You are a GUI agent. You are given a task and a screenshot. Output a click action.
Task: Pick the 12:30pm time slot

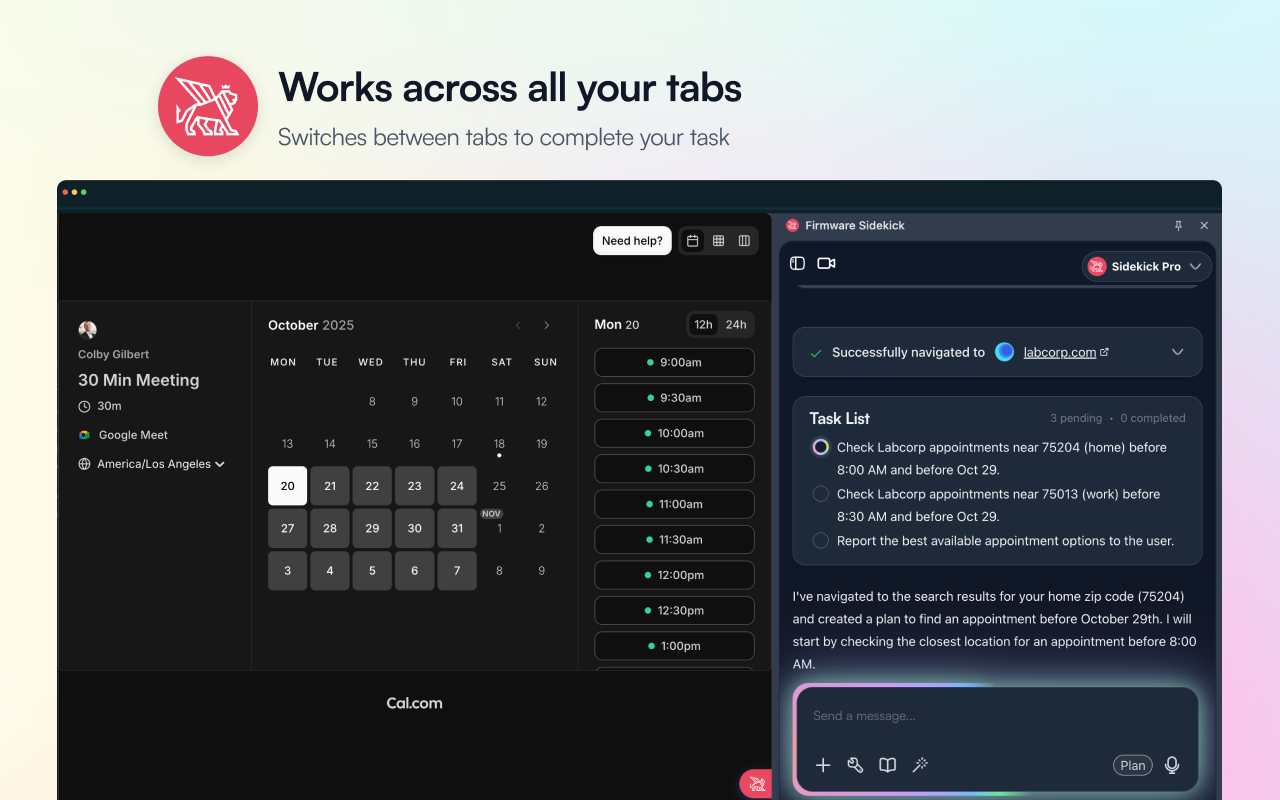[x=674, y=611]
